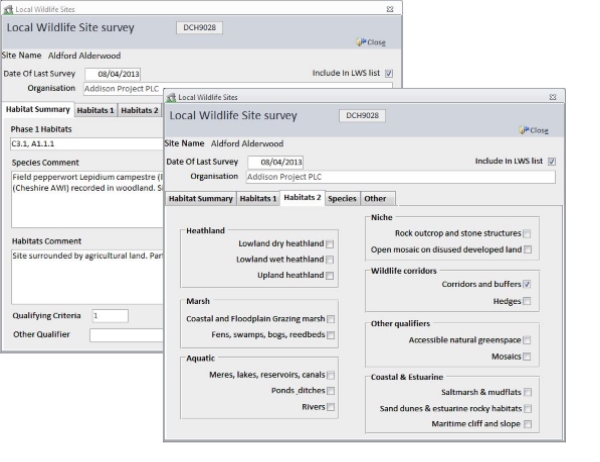This screenshot has height=462, width=600.
Task: Toggle Include in LWS list in back window
Action: 389,73
